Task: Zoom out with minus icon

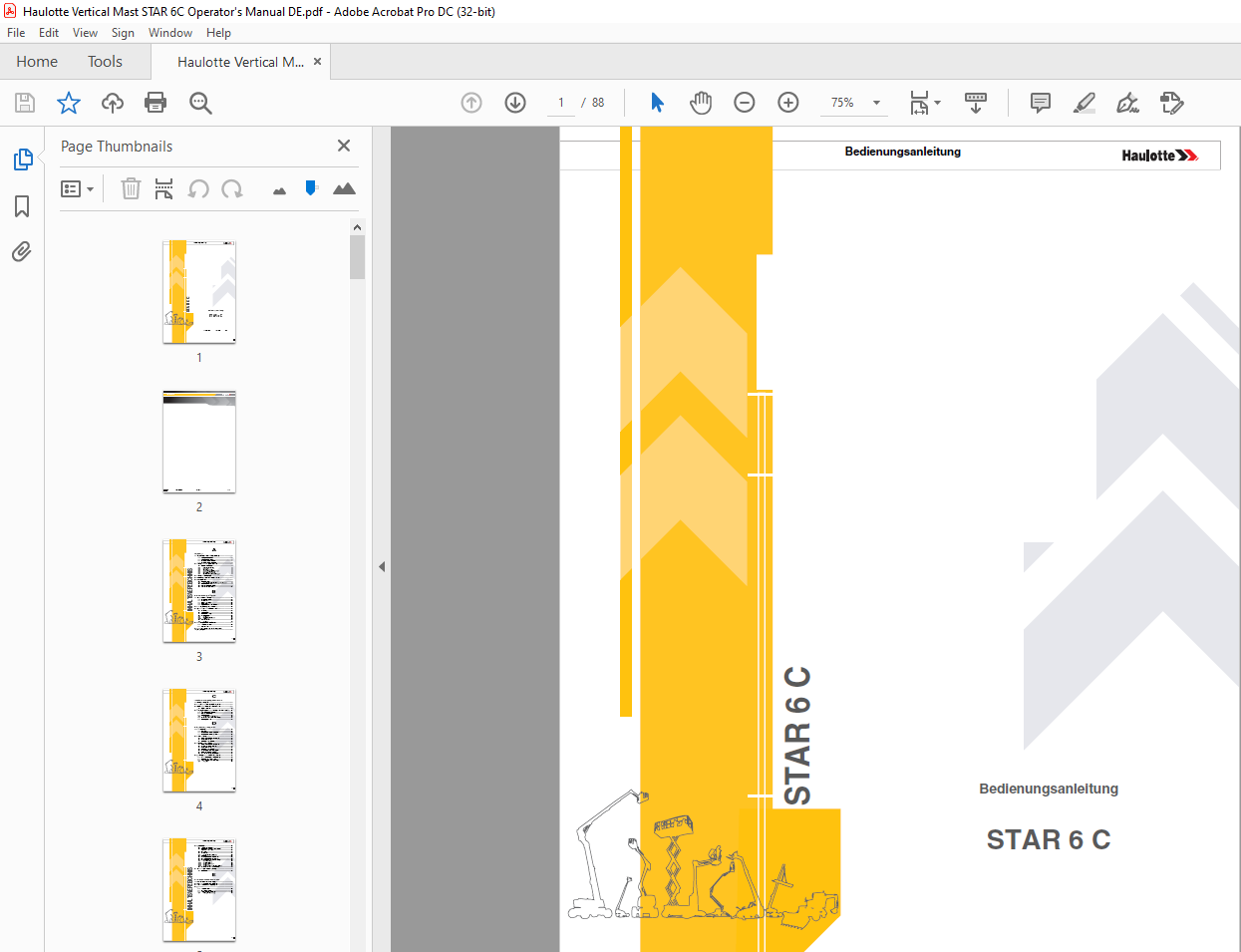Action: coord(745,103)
